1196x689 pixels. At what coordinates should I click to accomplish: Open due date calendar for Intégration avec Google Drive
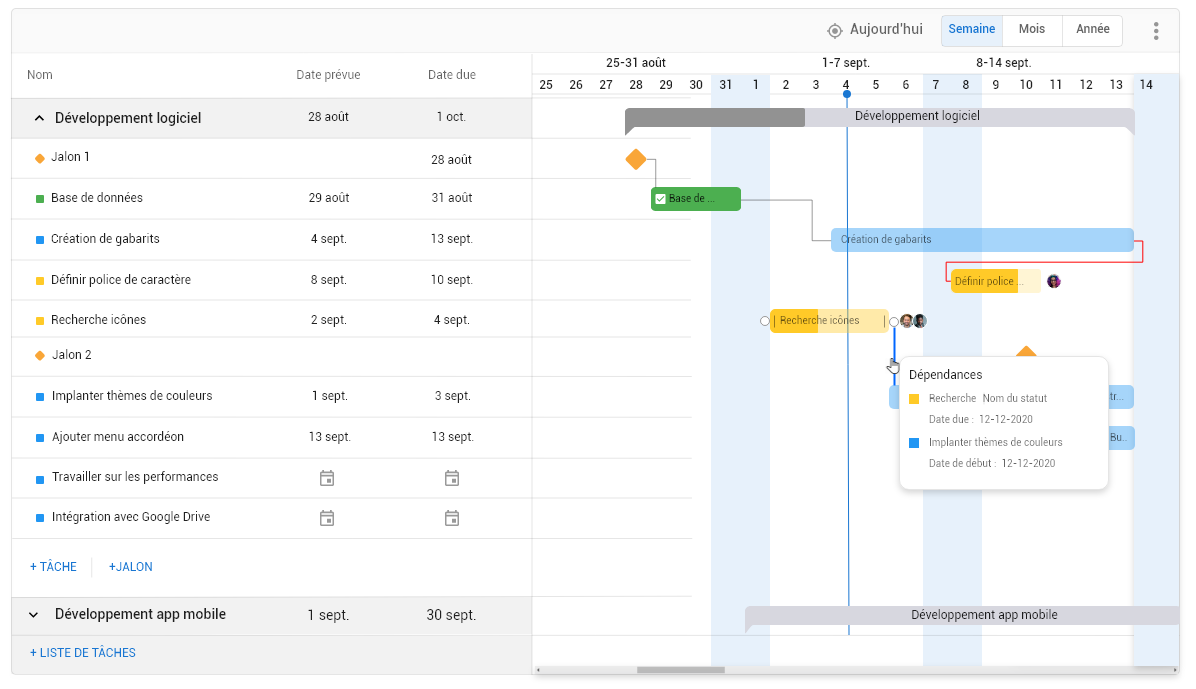pos(452,518)
